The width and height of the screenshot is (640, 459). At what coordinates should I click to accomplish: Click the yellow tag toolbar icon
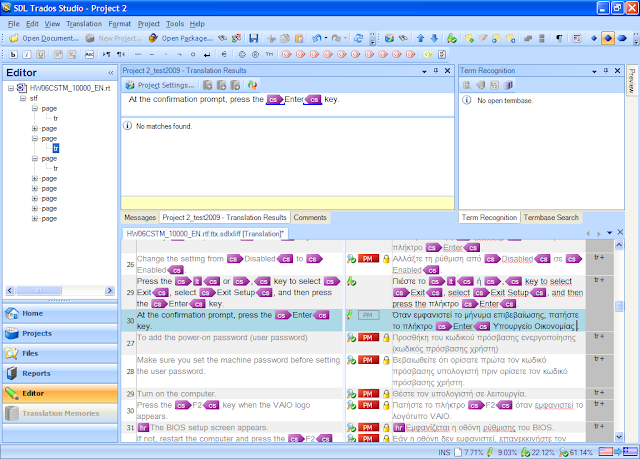427,54
